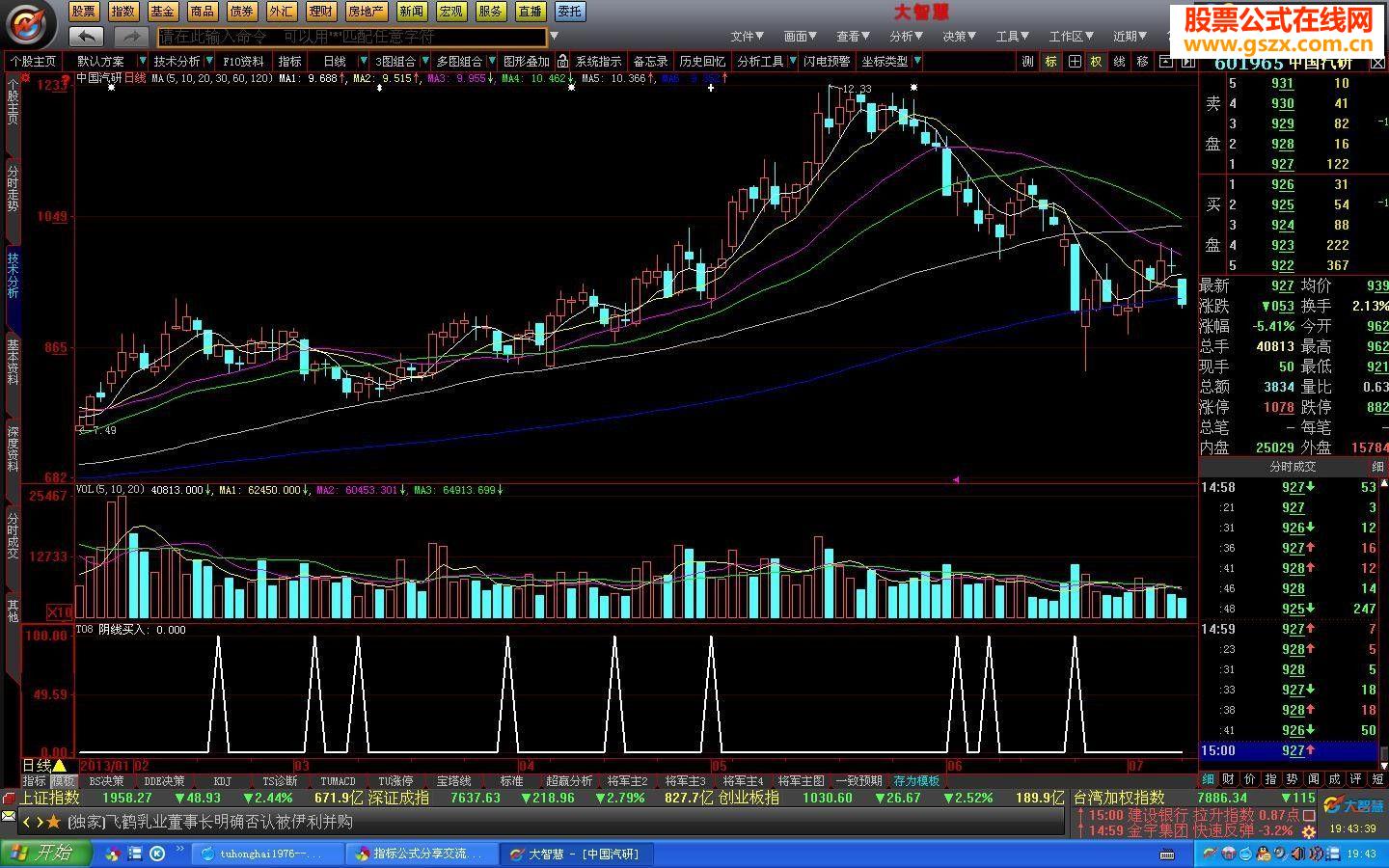Go back with the left arrow button
Viewport: 1389px width, 868px height.
[87, 37]
